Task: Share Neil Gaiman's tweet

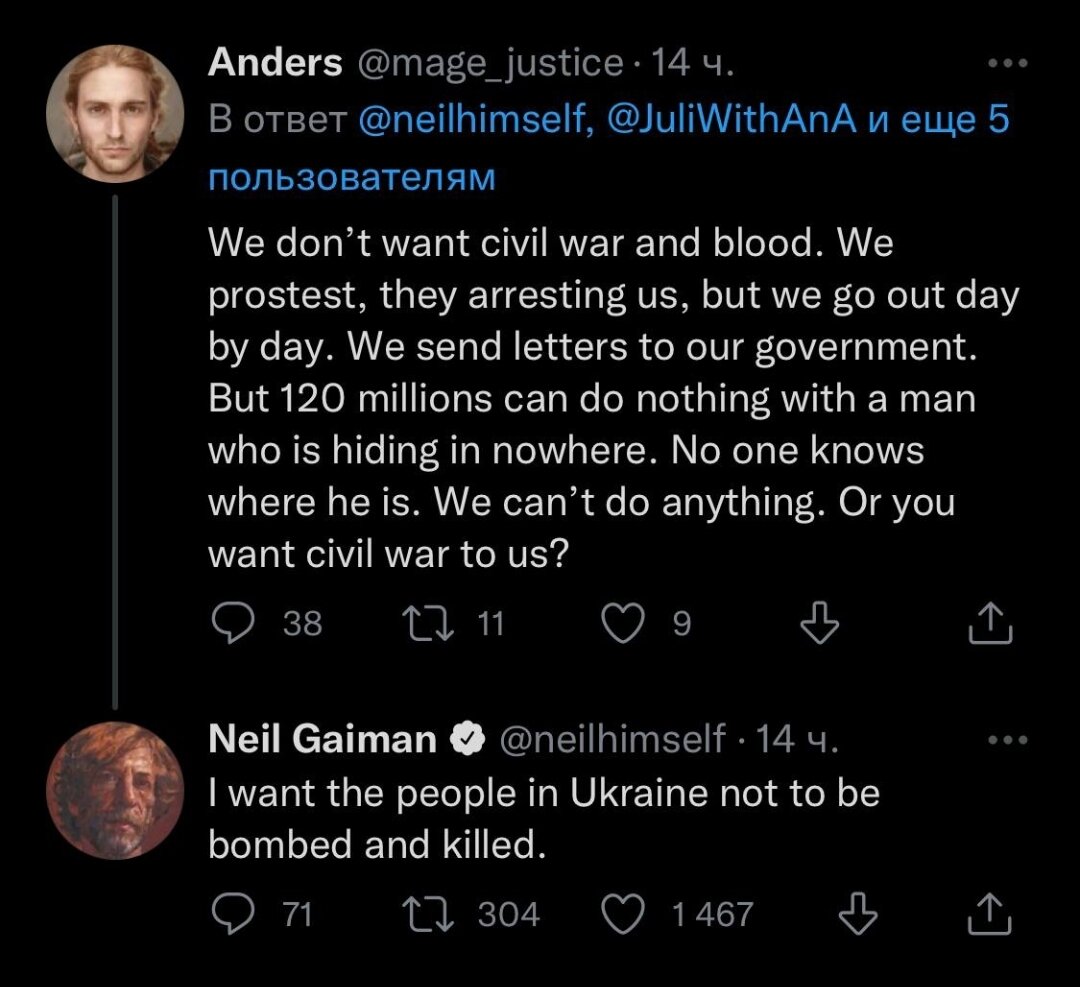Action: point(990,913)
